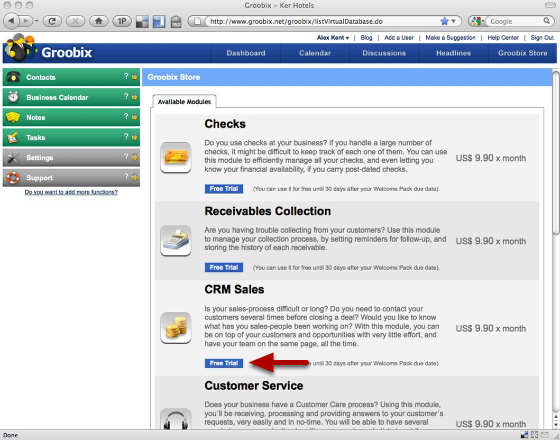560x440 pixels.
Task: Select the Available Modules tab
Action: tap(184, 101)
